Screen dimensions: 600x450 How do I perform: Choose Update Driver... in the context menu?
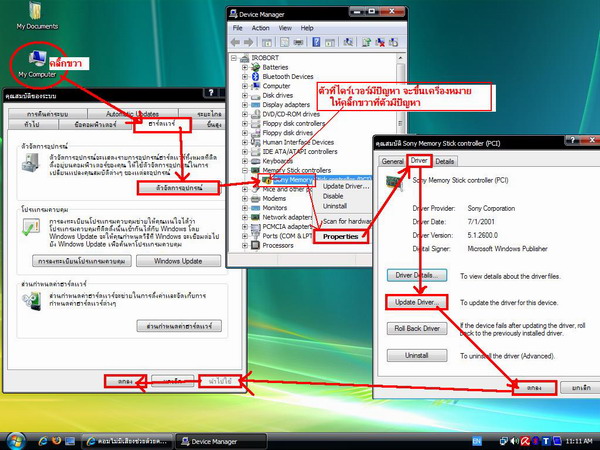[346, 186]
